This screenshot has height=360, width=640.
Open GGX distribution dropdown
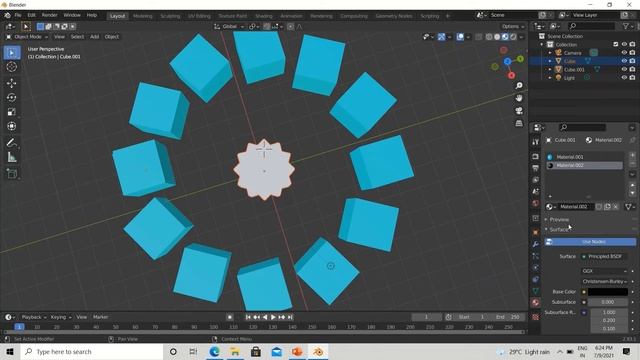tap(604, 271)
